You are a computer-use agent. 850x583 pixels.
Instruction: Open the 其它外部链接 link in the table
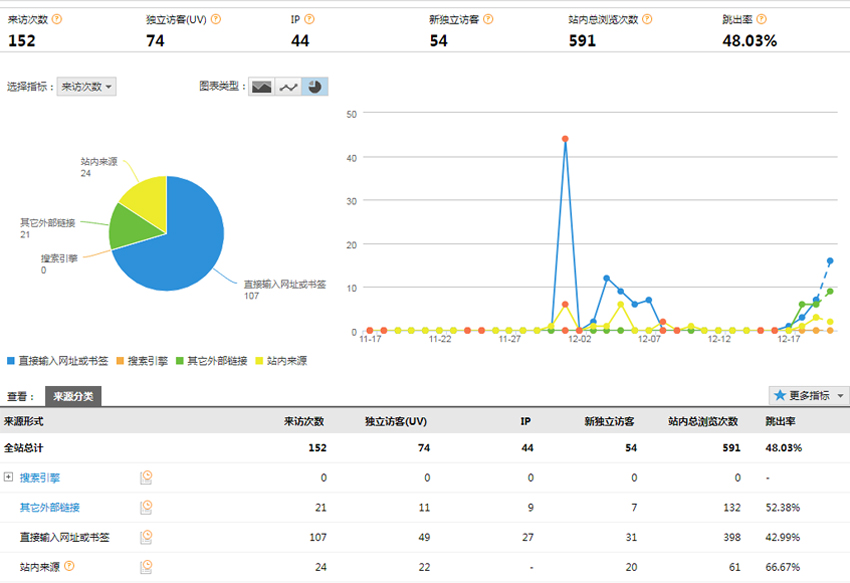[x=49, y=508]
